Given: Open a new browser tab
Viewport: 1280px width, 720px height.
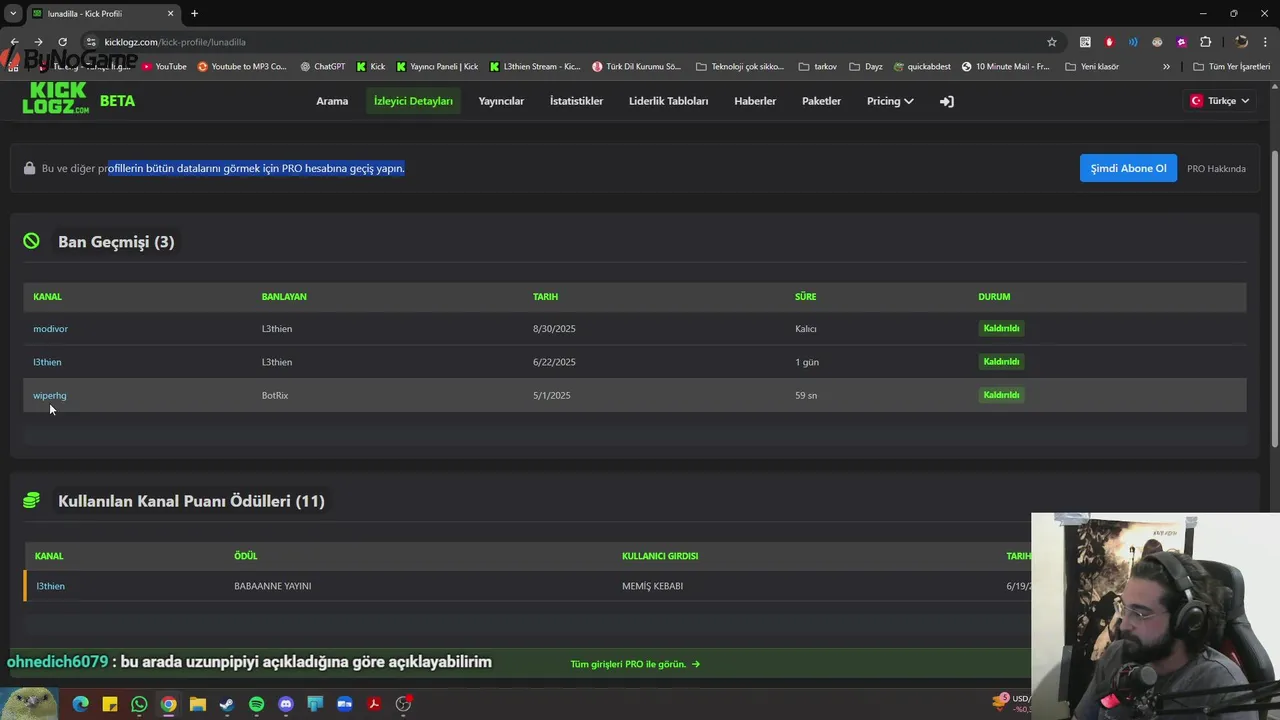Looking at the screenshot, I should tap(194, 13).
